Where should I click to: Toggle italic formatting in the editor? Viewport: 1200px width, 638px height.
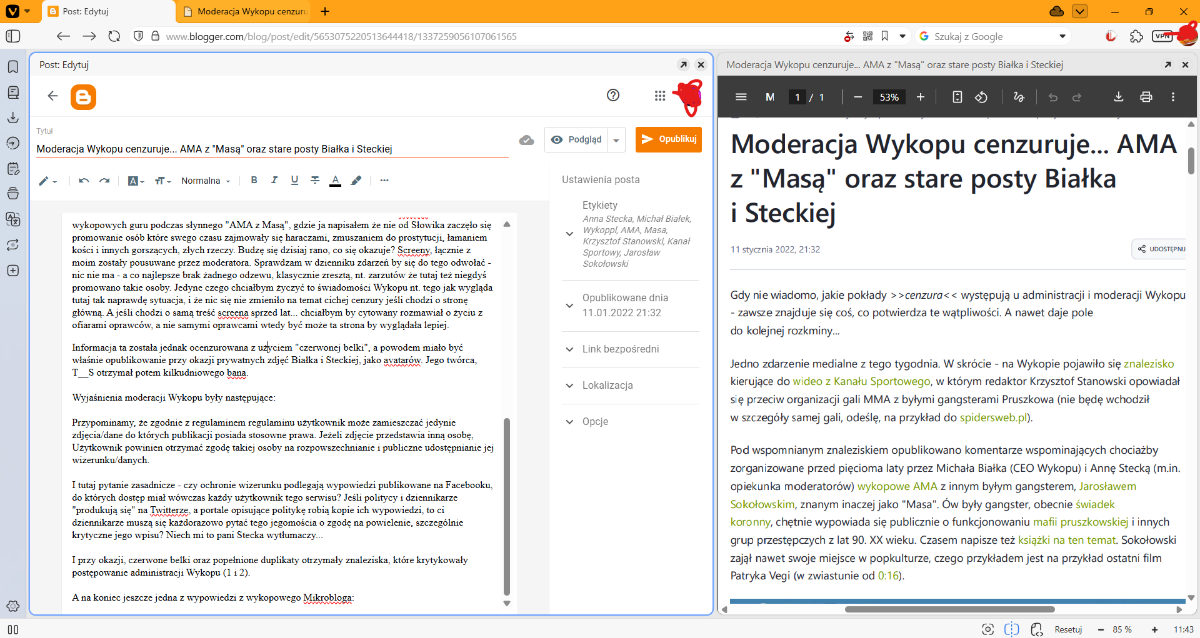point(274,181)
